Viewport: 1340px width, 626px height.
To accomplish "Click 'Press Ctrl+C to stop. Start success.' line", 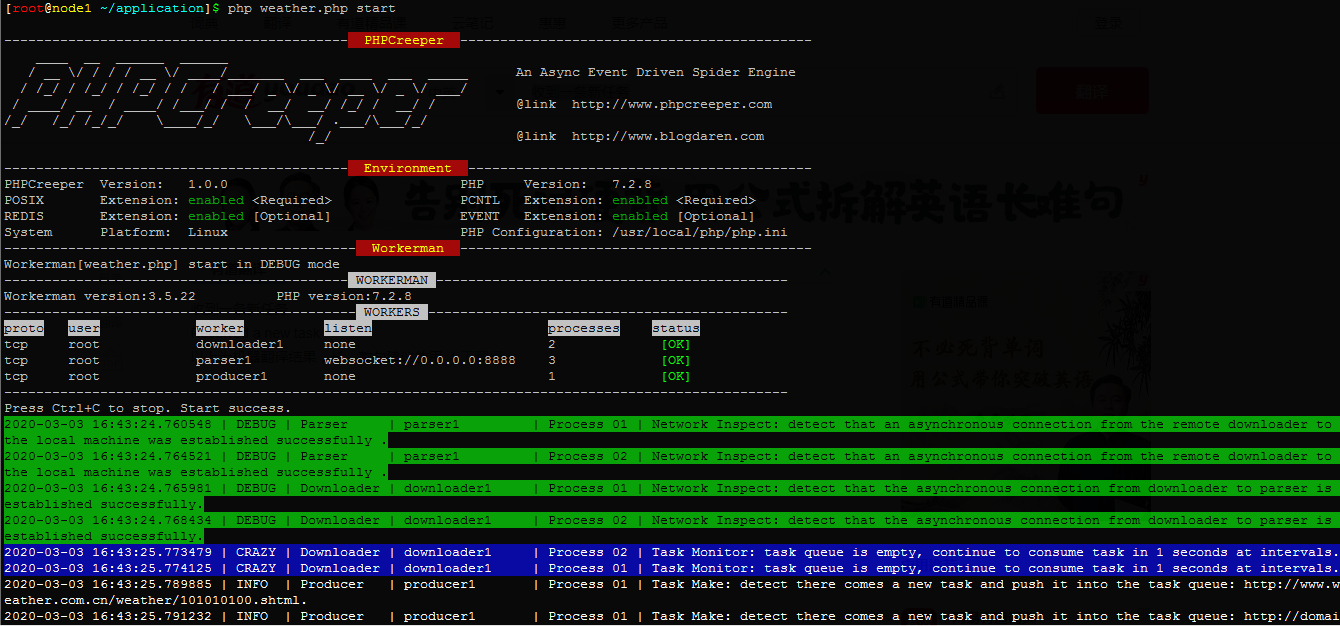I will coord(148,408).
